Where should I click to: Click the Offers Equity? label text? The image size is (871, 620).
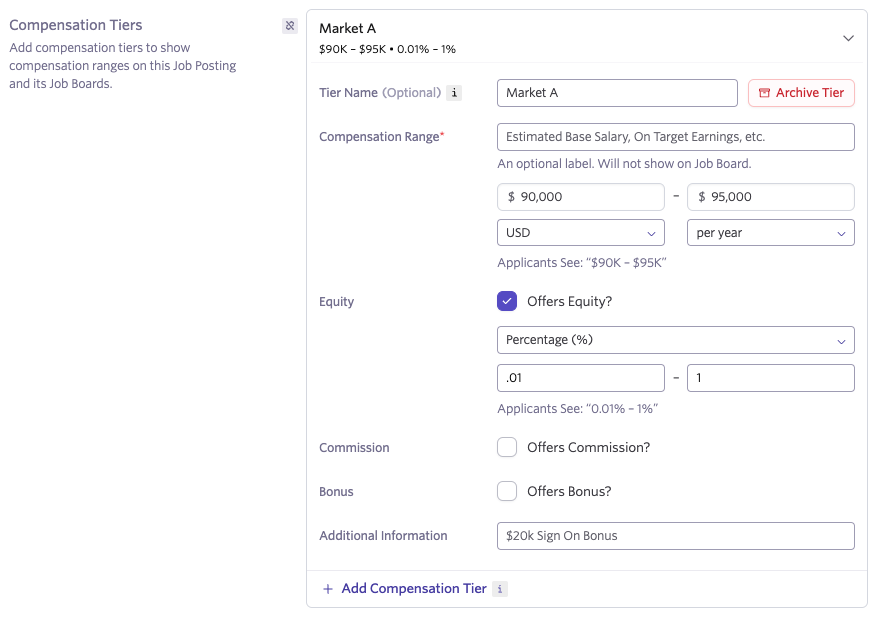click(x=569, y=301)
